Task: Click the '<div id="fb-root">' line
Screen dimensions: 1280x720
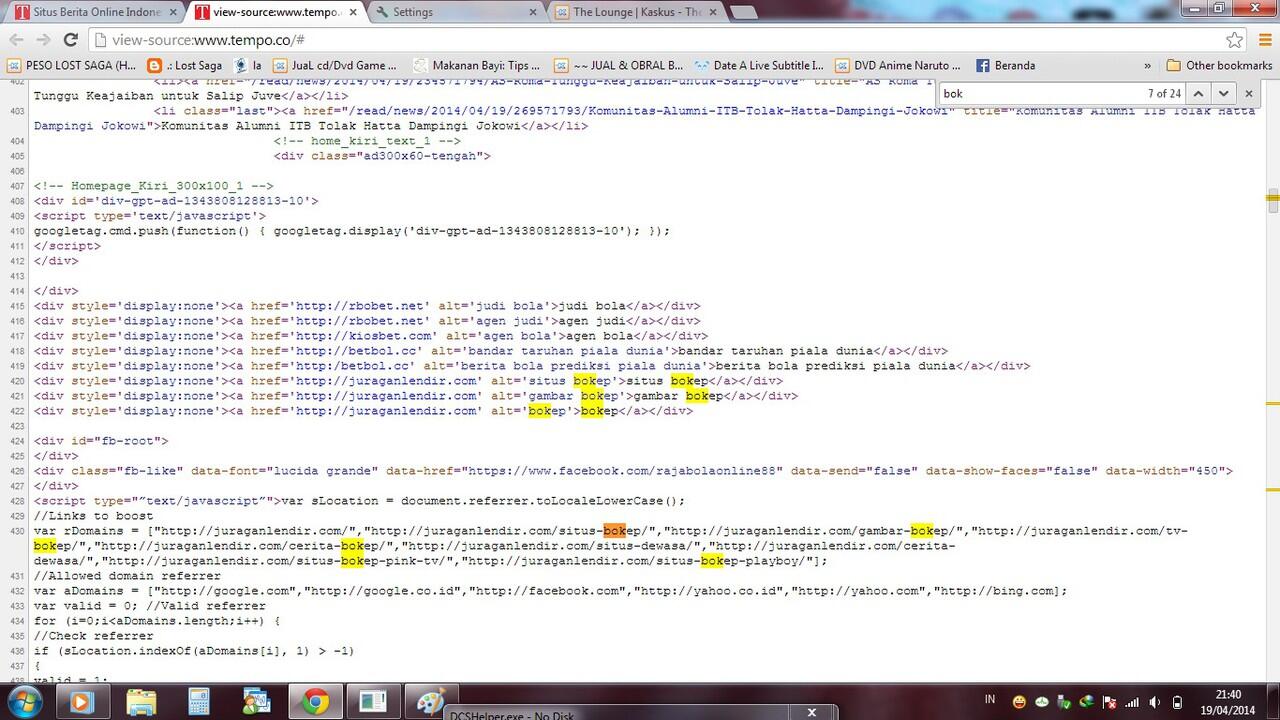Action: tap(101, 441)
